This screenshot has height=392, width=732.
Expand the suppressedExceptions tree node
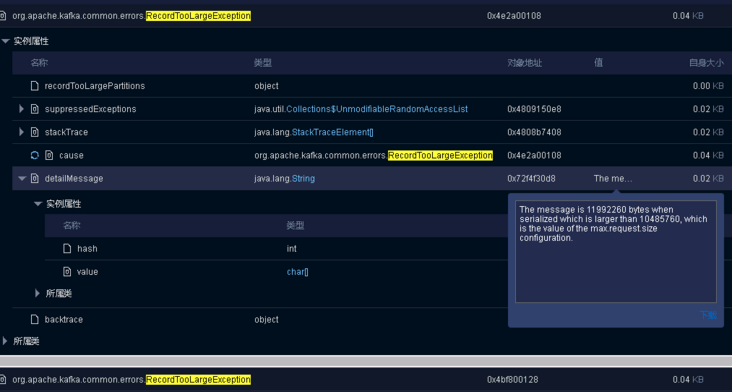[21, 109]
